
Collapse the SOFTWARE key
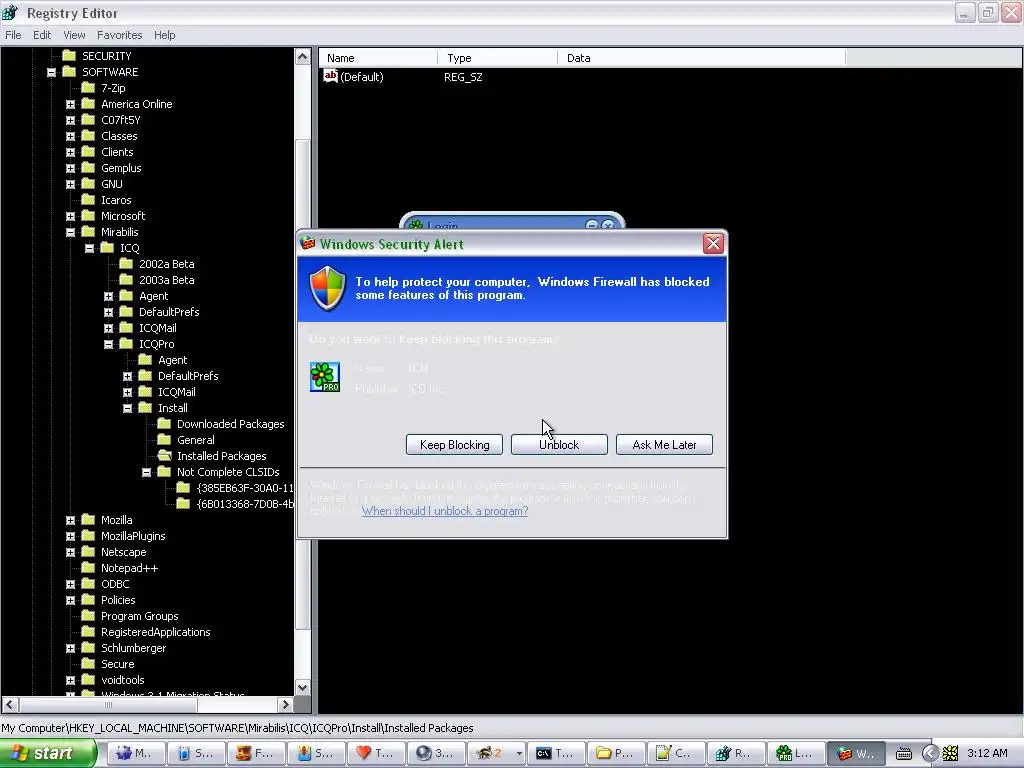coord(52,72)
